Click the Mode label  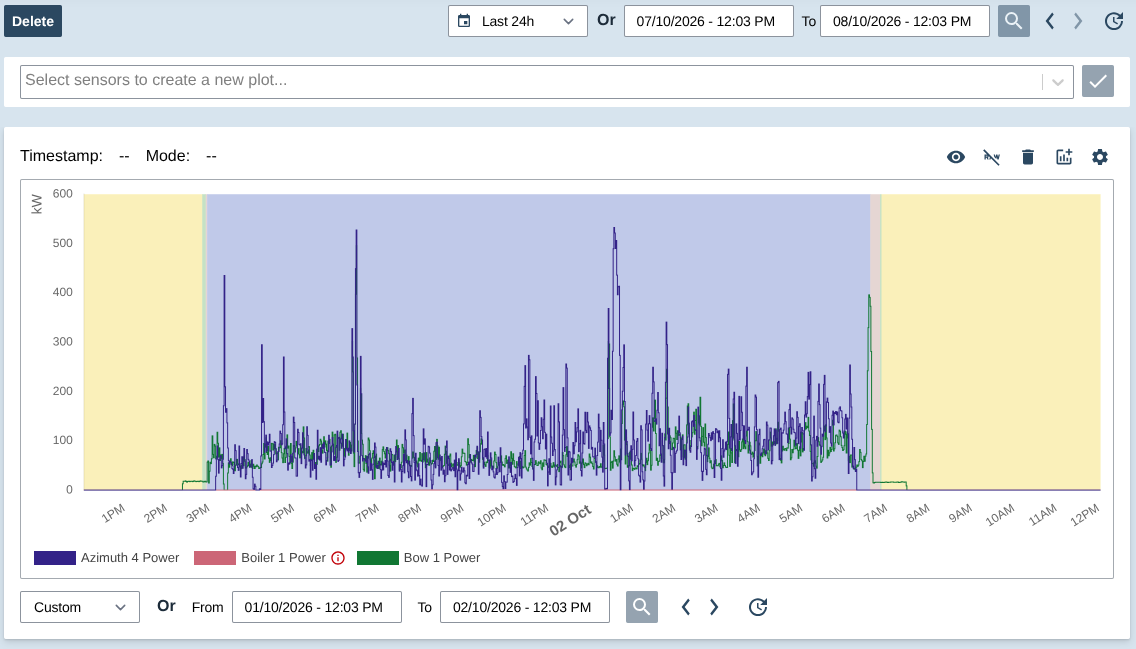pos(167,156)
